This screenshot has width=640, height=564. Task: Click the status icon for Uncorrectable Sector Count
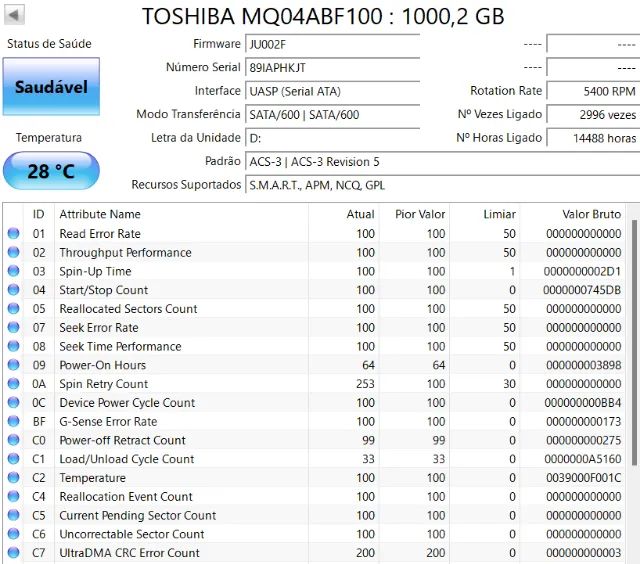(x=13, y=534)
